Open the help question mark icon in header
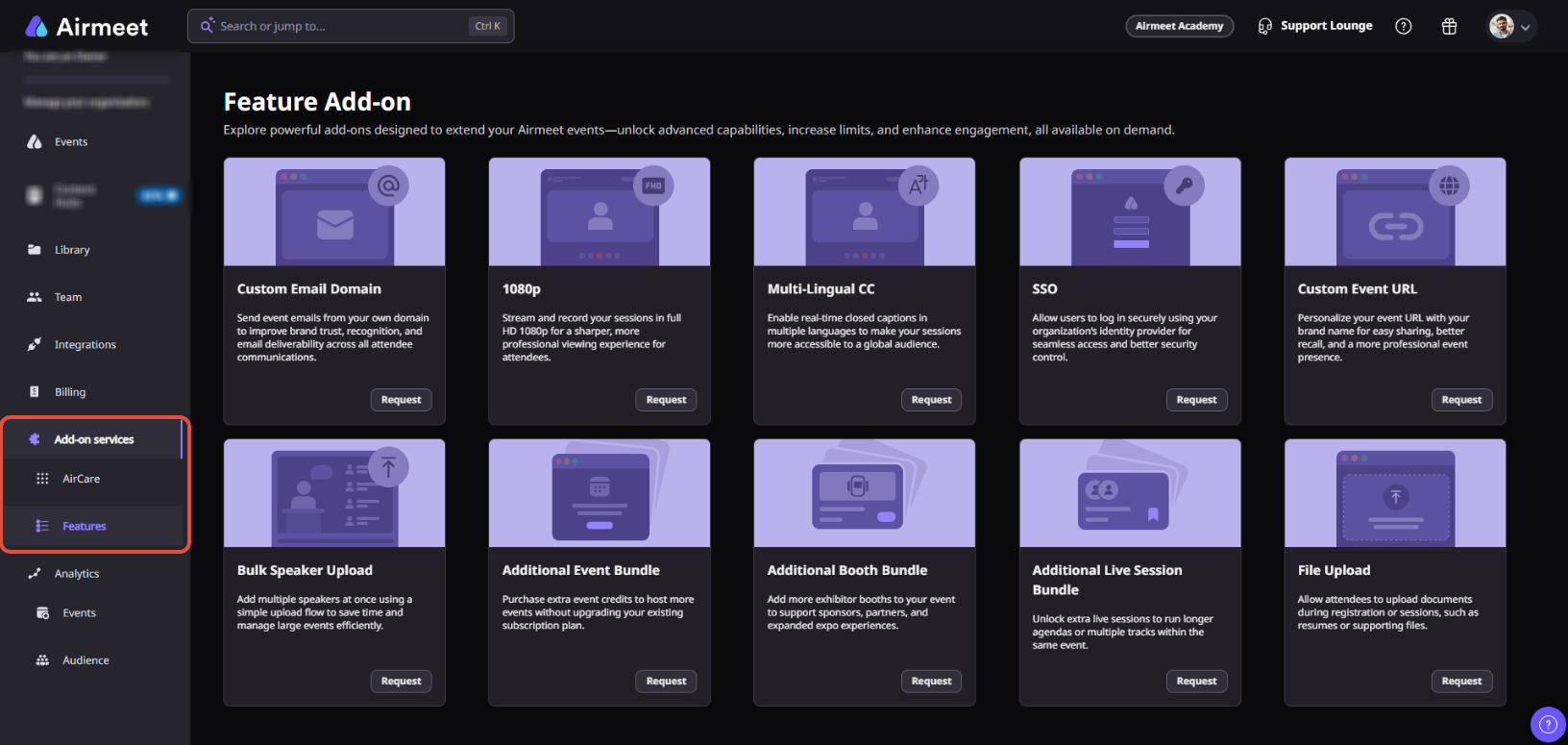This screenshot has height=745, width=1568. pos(1404,27)
